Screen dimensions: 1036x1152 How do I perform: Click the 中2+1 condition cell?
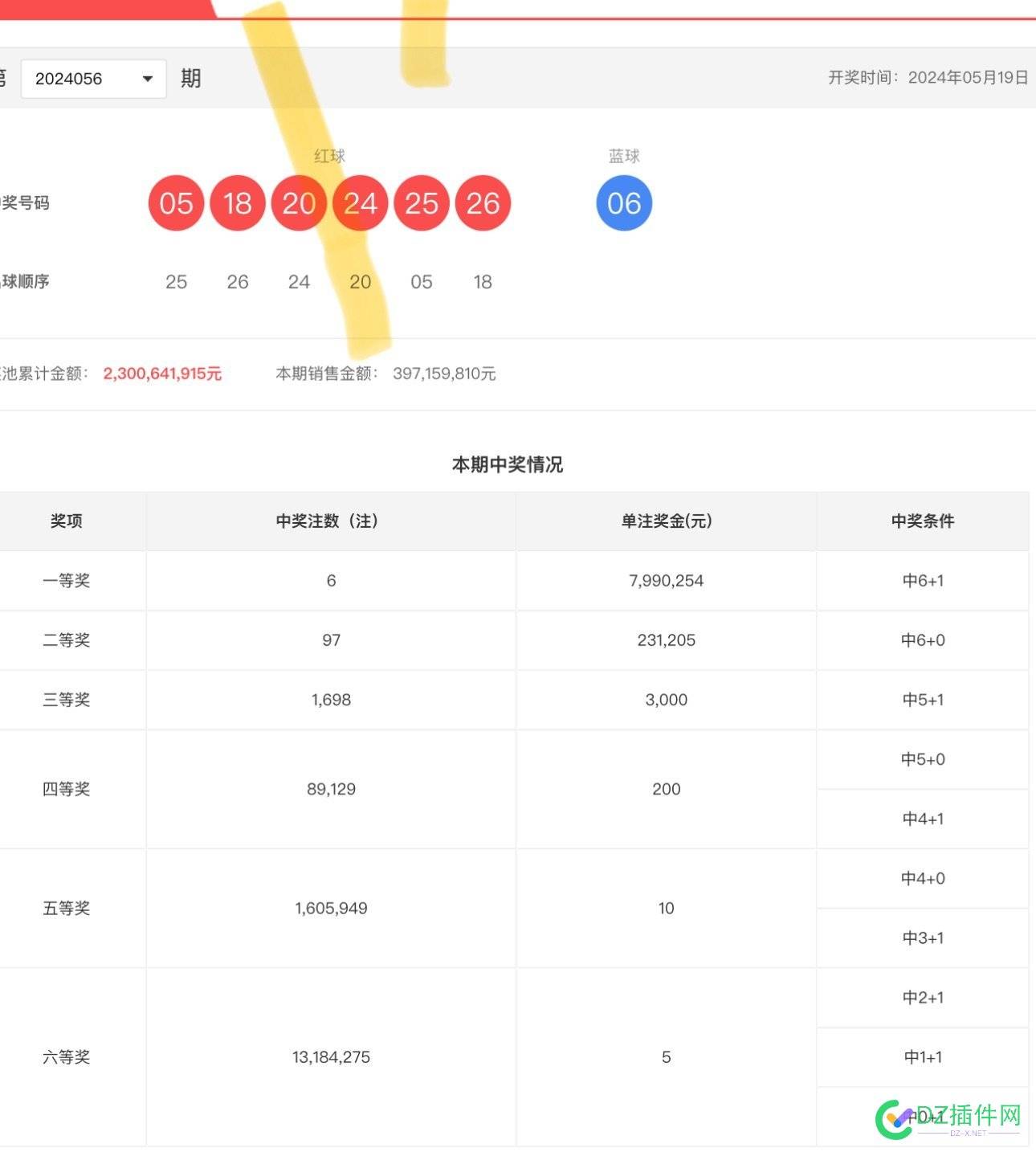923,998
